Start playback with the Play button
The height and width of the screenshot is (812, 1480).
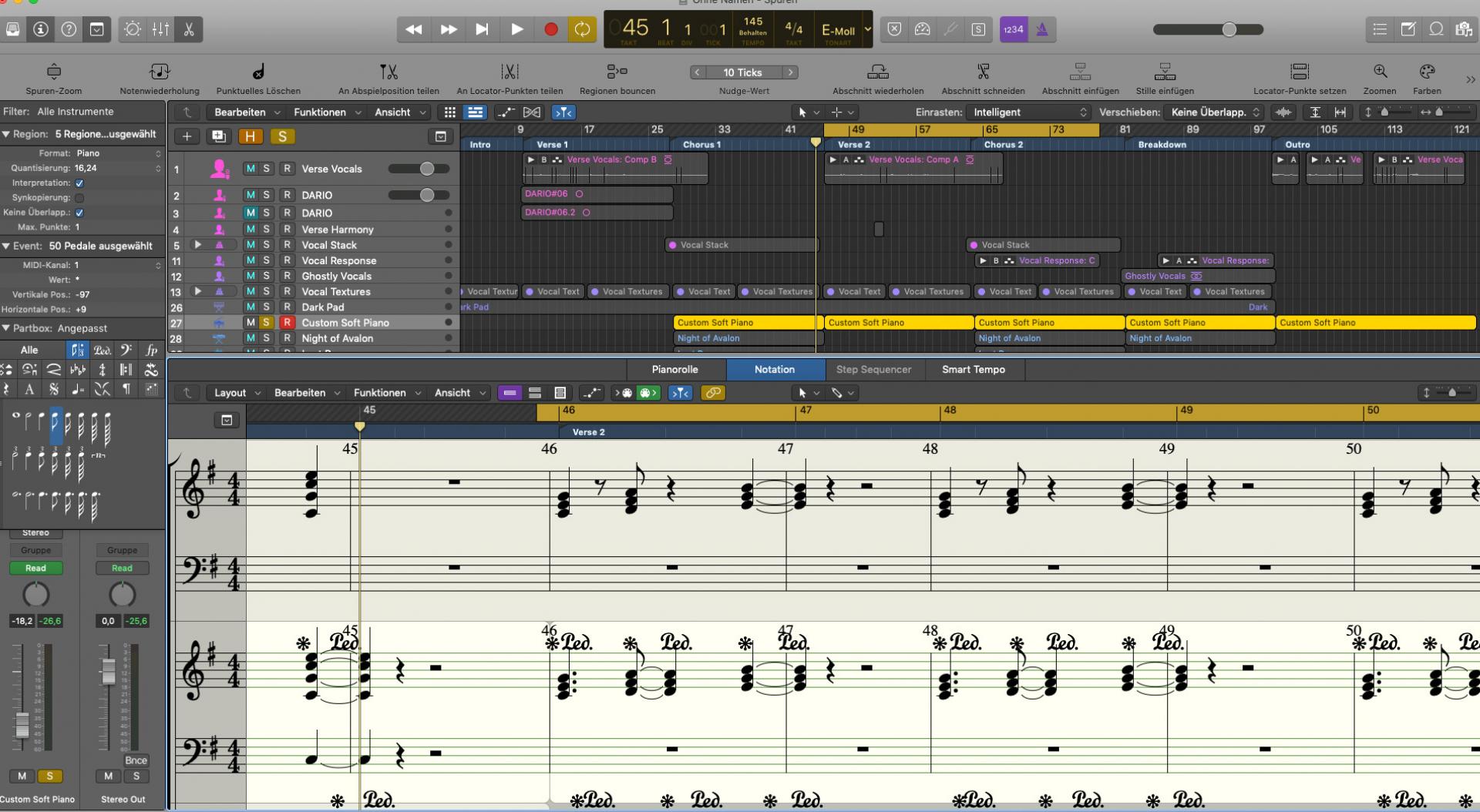(x=517, y=29)
